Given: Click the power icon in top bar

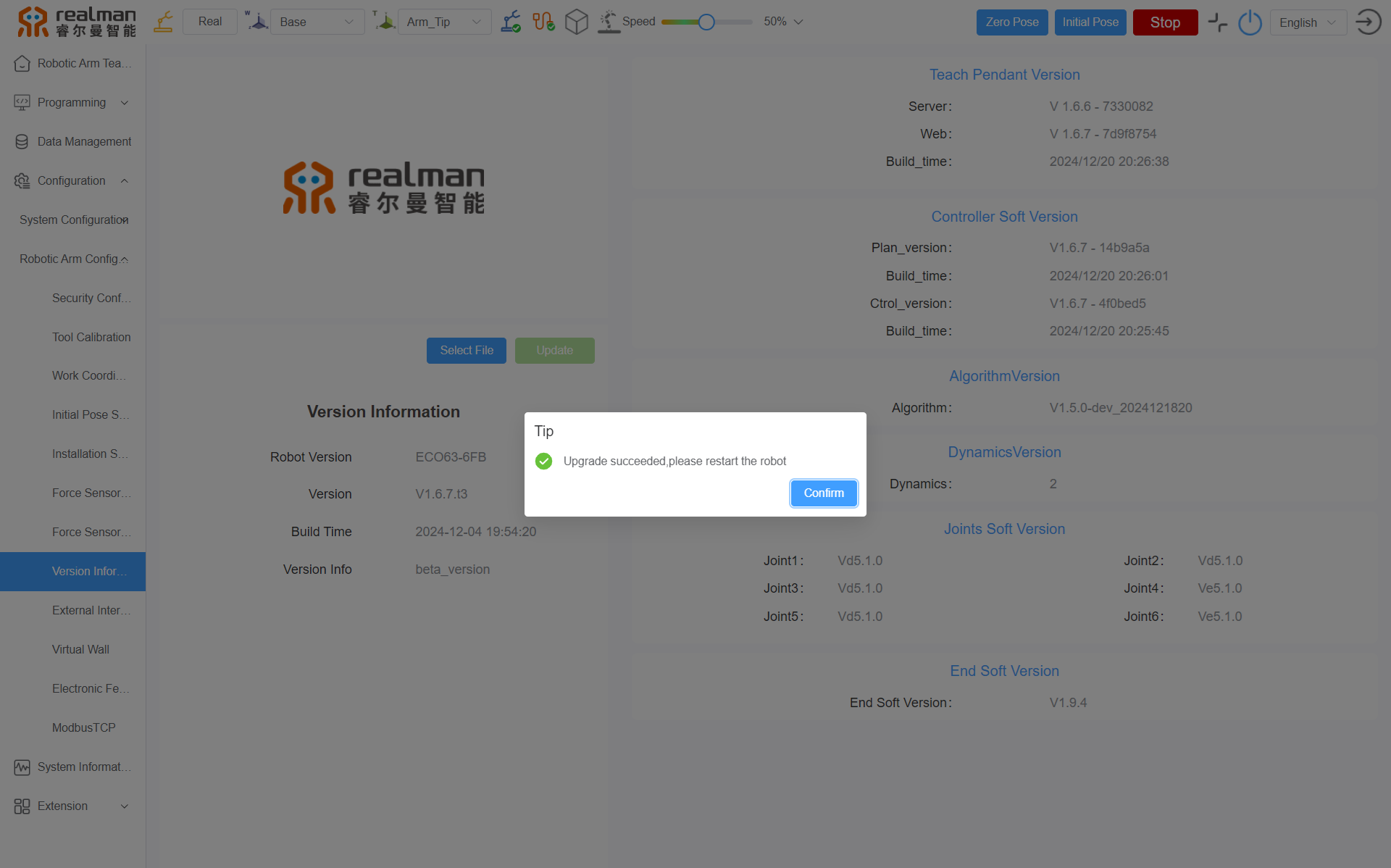Looking at the screenshot, I should 1250,22.
